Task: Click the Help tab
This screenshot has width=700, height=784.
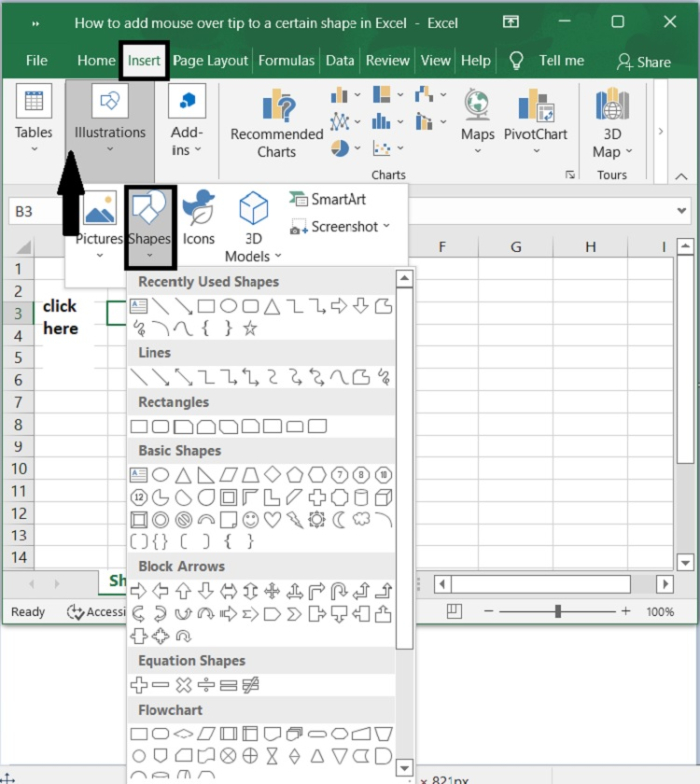Action: [x=476, y=60]
